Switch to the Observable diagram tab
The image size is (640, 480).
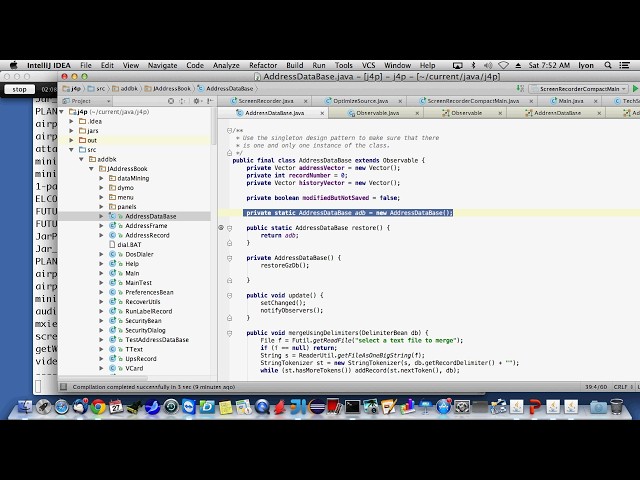coord(467,113)
